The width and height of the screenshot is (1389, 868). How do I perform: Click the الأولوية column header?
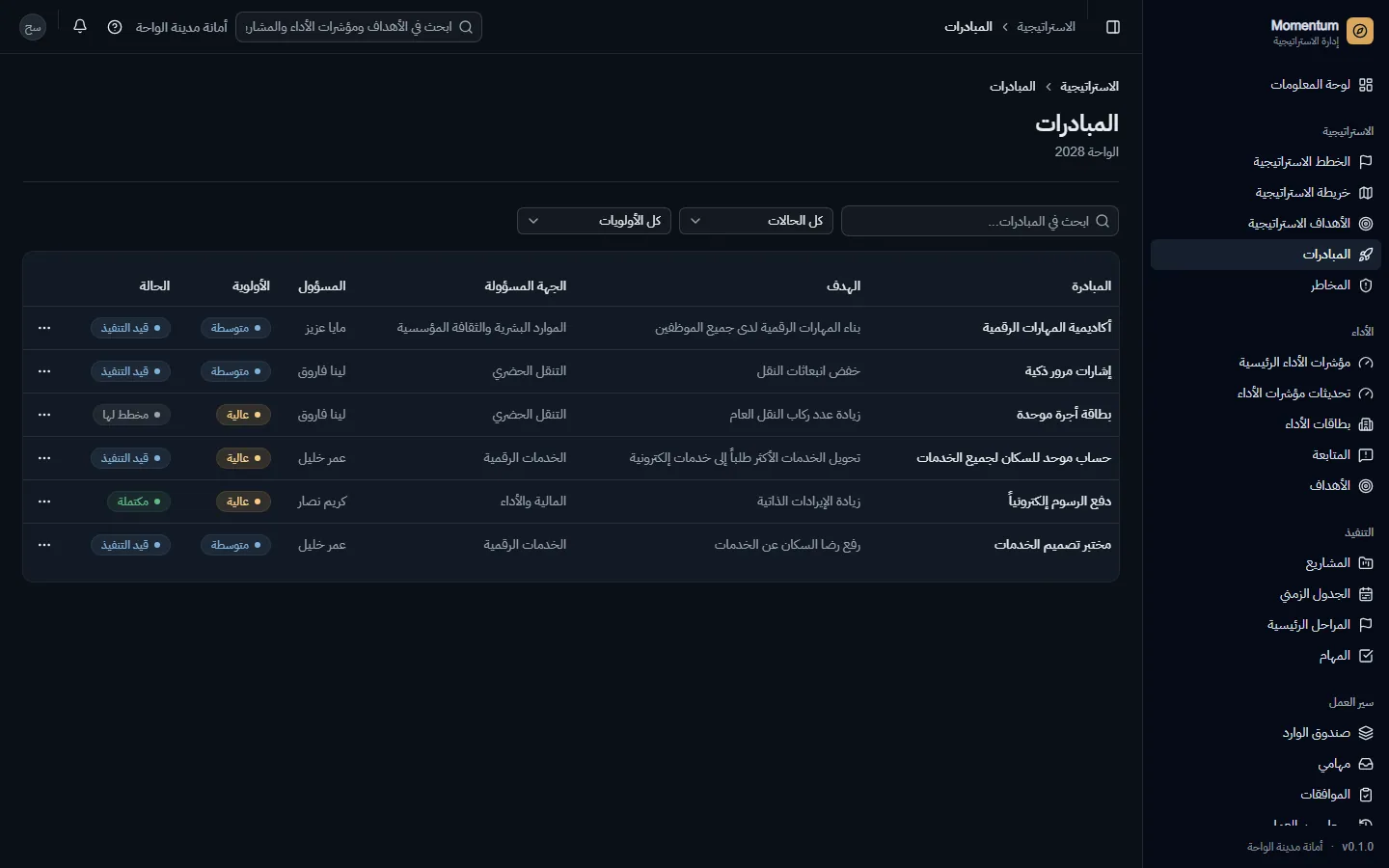coord(251,286)
